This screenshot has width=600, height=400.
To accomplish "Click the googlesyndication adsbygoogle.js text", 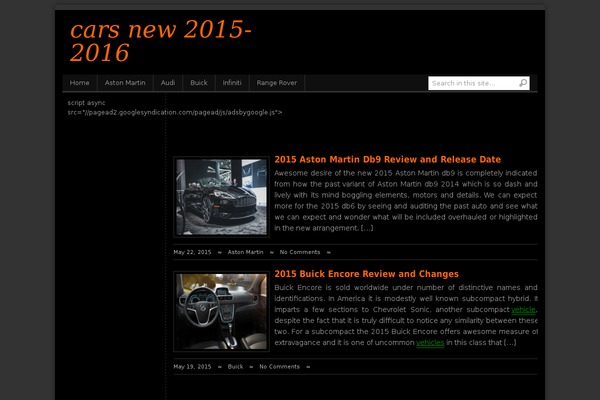I will click(175, 112).
